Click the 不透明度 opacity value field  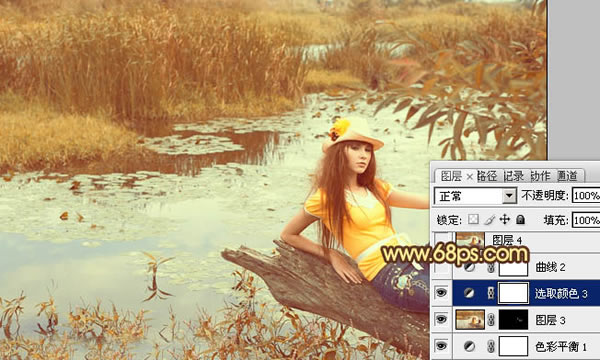point(586,195)
